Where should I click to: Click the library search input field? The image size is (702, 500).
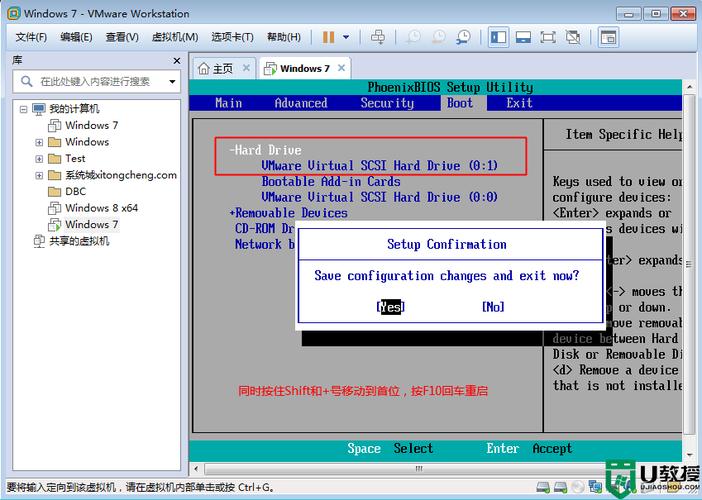coord(96,81)
